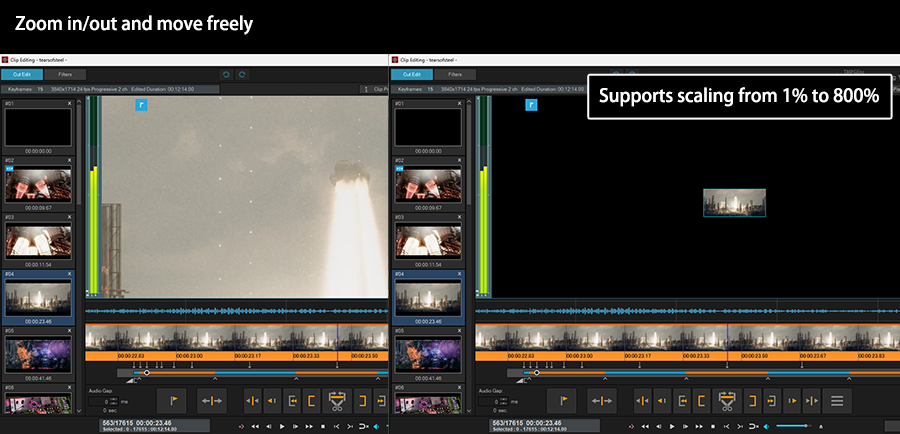Rewind the video in the left window
The image size is (900, 434).
(x=255, y=427)
